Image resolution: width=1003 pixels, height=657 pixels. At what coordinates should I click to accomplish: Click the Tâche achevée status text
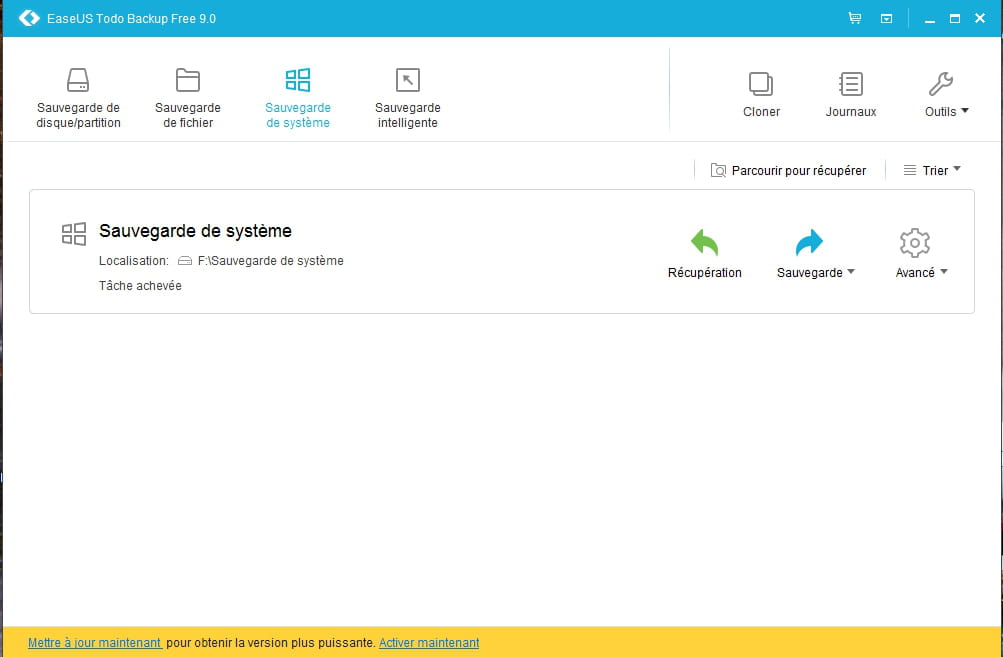tap(140, 285)
